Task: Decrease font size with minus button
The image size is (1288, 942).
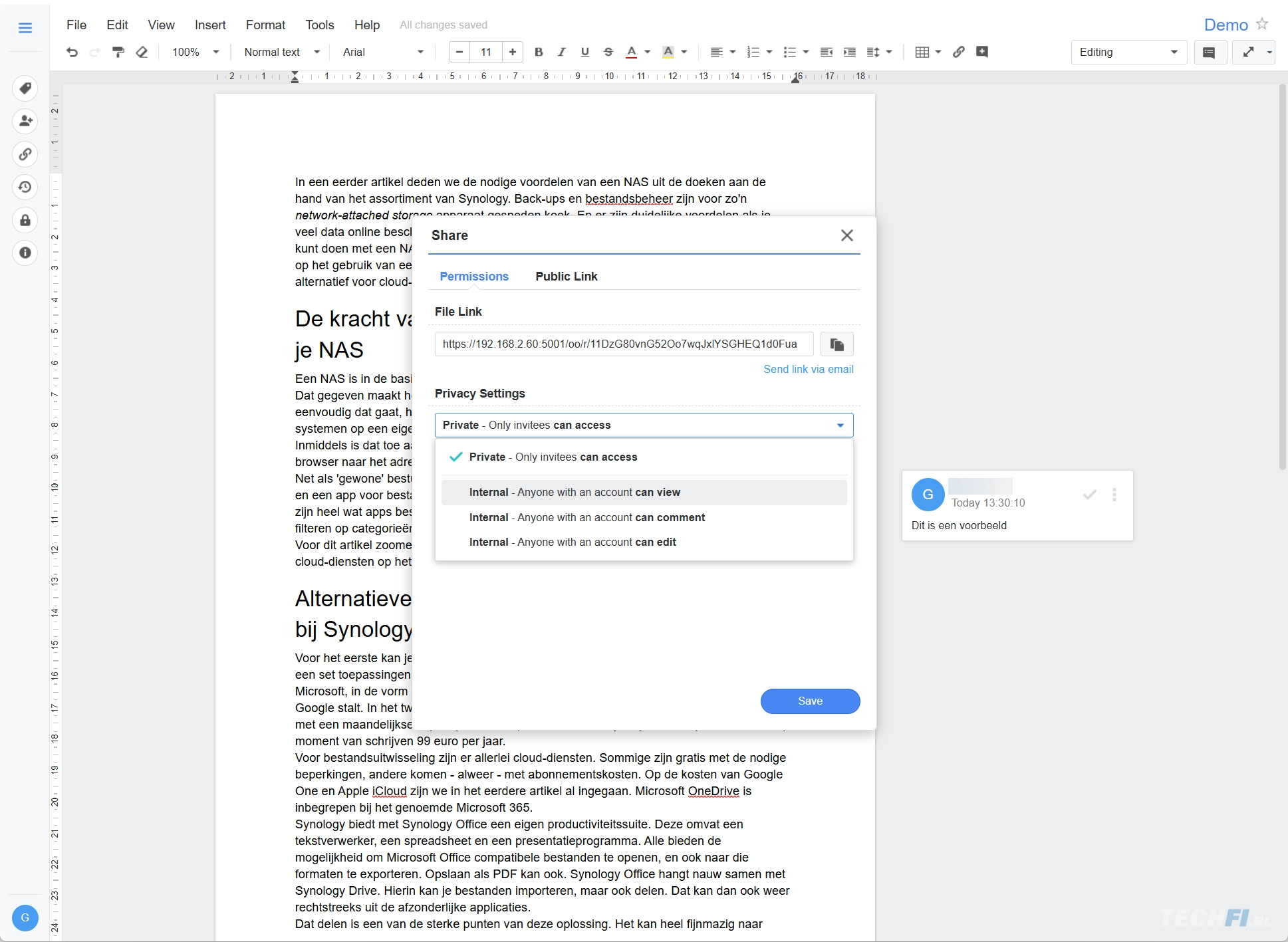Action: pyautogui.click(x=459, y=52)
